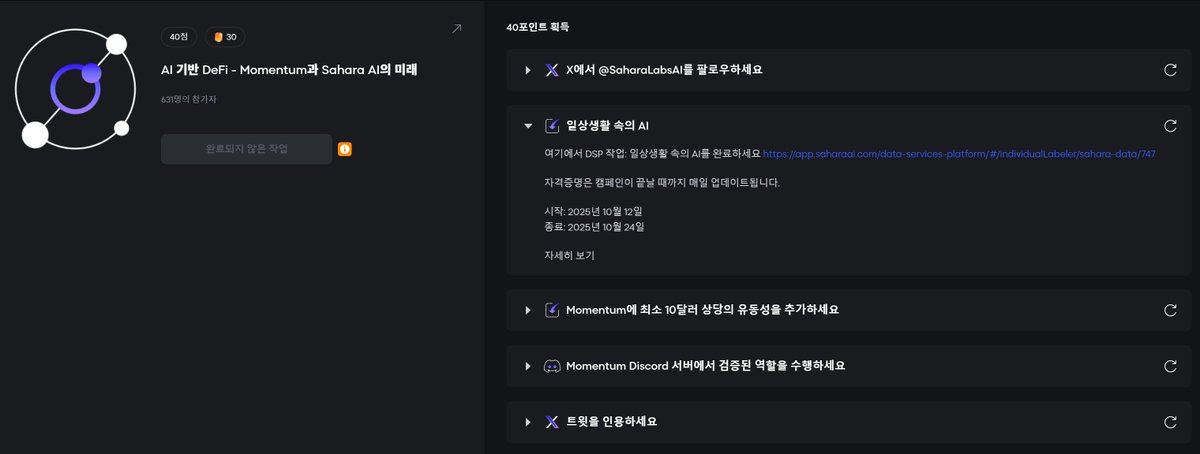Click the 트윗을 인용하세요 task title

[611, 422]
